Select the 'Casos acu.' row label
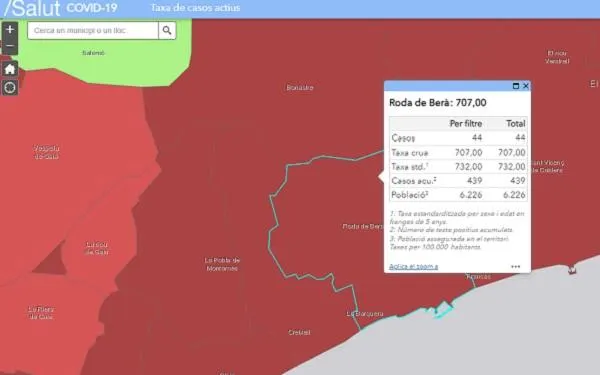This screenshot has width=600, height=375. coord(414,181)
